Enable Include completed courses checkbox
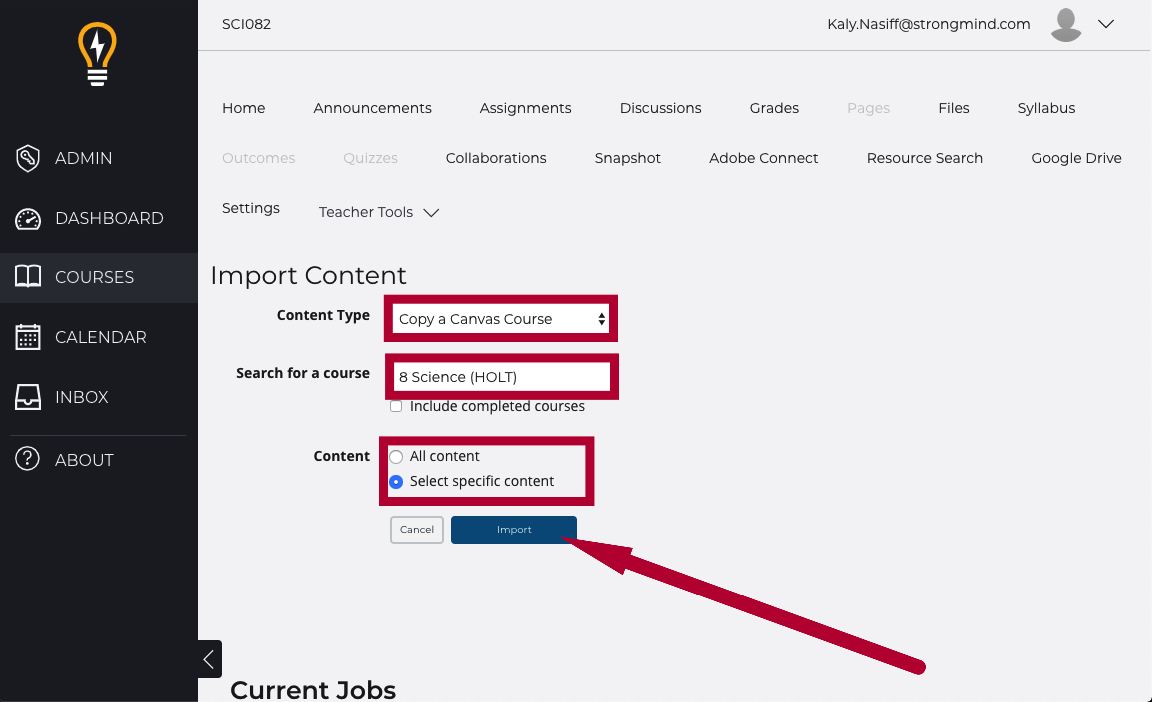The height and width of the screenshot is (702, 1152). click(x=396, y=407)
